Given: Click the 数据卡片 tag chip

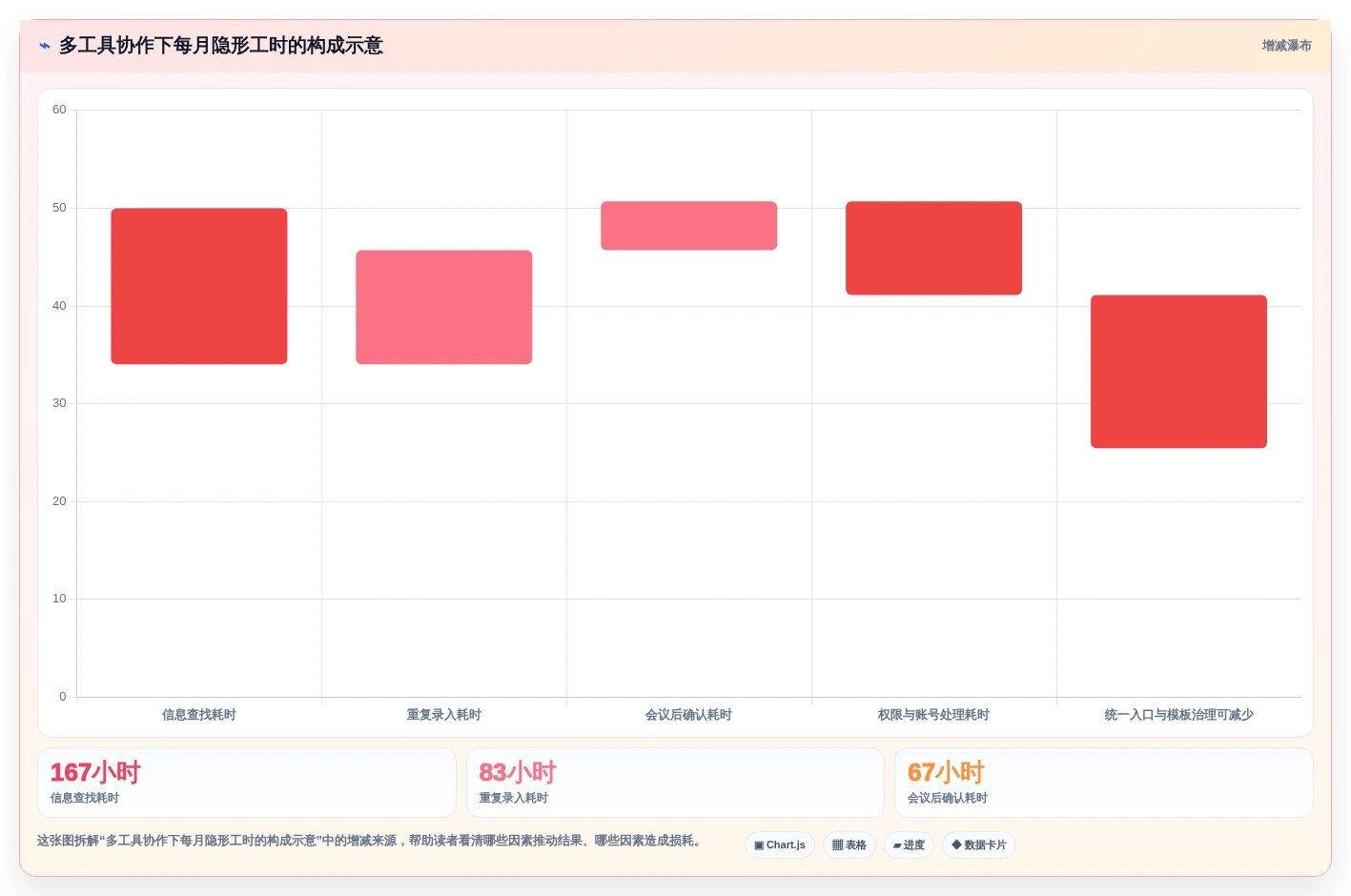Looking at the screenshot, I should (x=979, y=845).
